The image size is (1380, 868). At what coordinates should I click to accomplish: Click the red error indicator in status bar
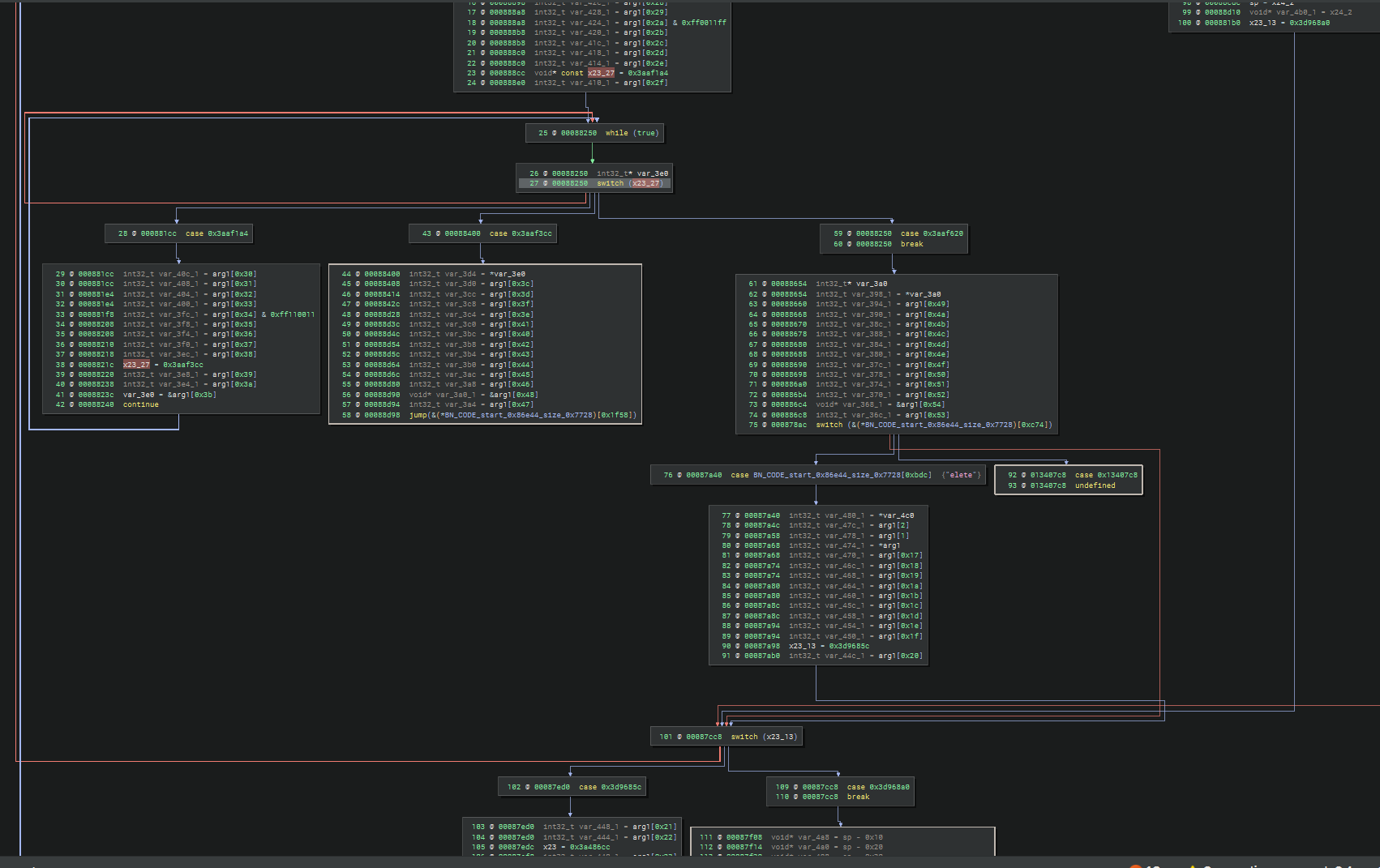[x=1134, y=866]
